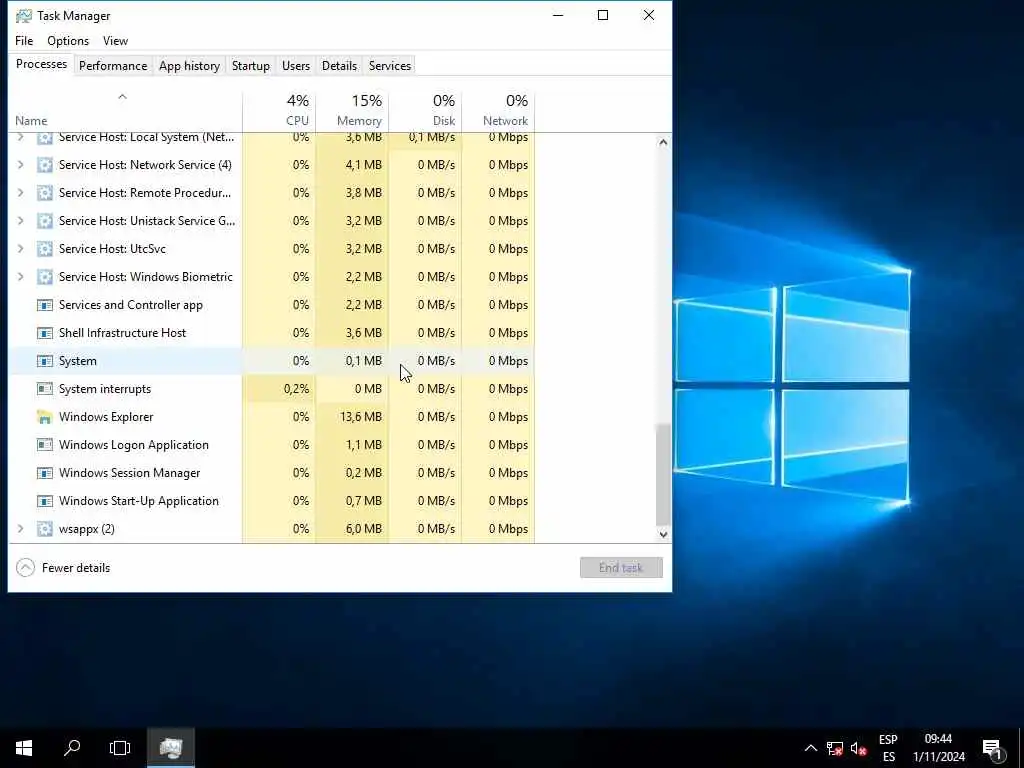Select the Shell Infrastructure Host process name
The height and width of the screenshot is (768, 1024).
(122, 333)
